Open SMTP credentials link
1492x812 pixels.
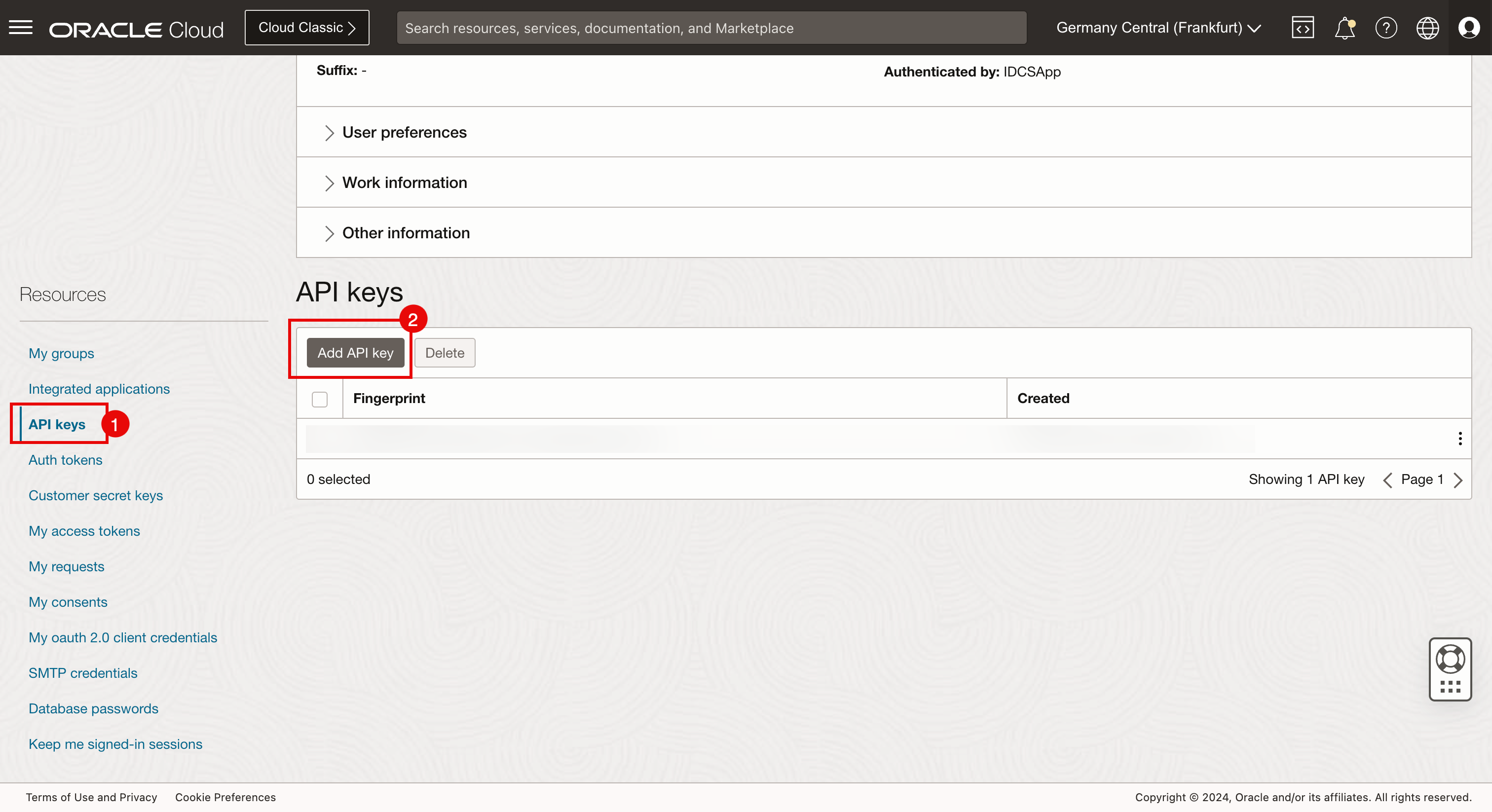point(83,673)
